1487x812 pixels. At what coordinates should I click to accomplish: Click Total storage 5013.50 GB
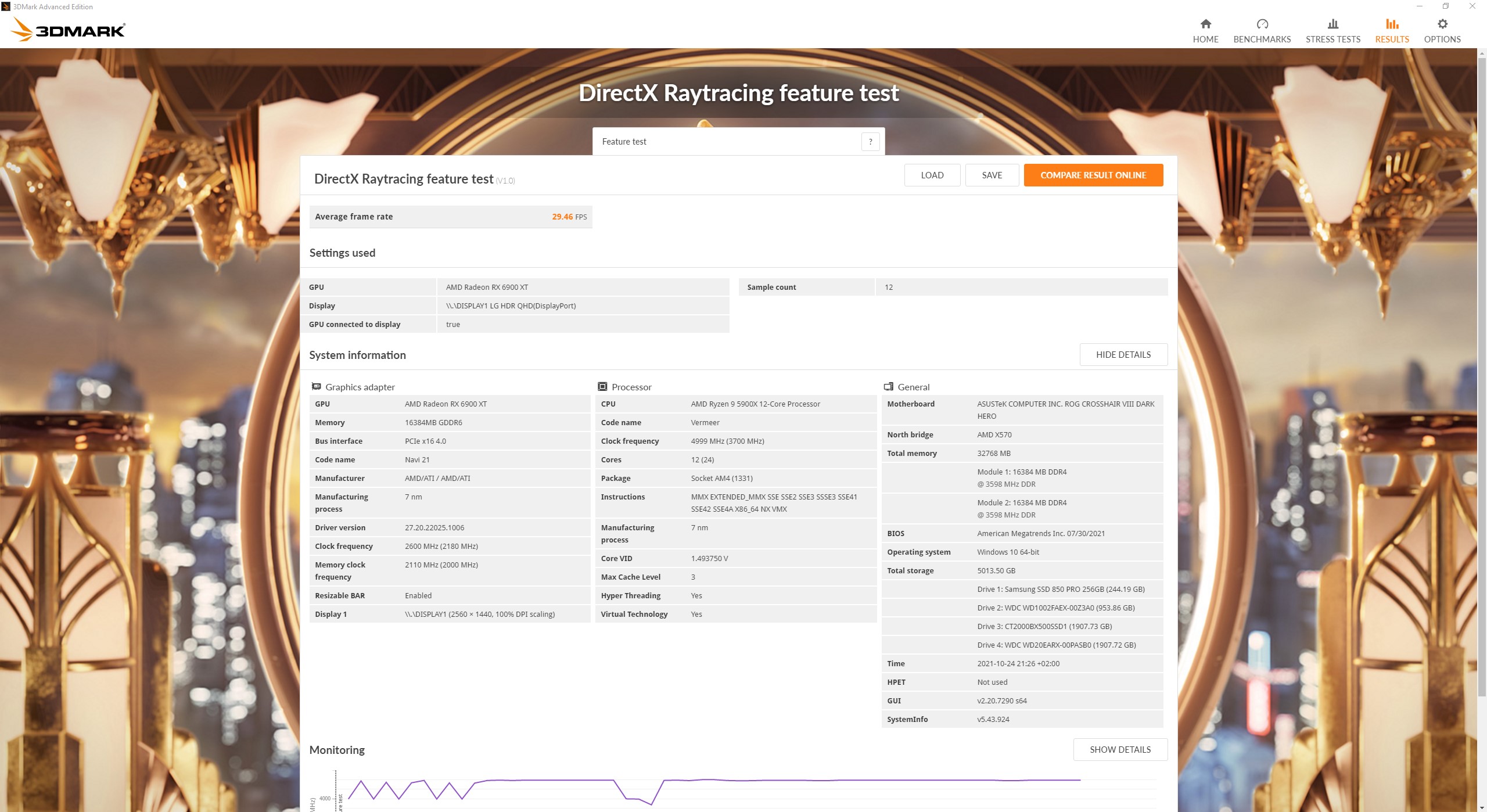click(996, 570)
